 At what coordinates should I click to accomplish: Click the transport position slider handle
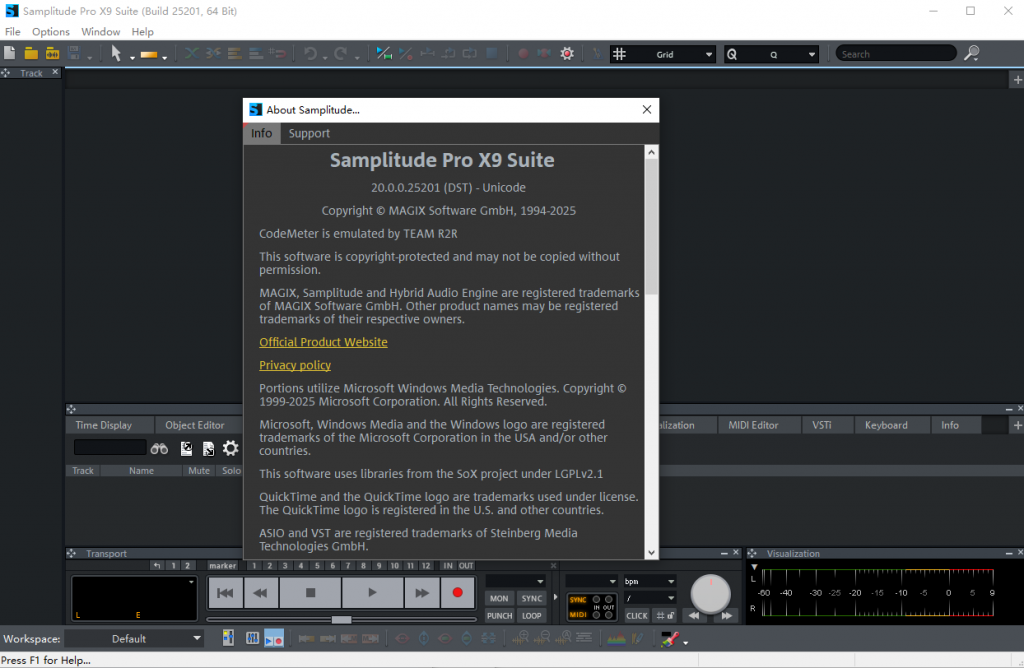341,619
